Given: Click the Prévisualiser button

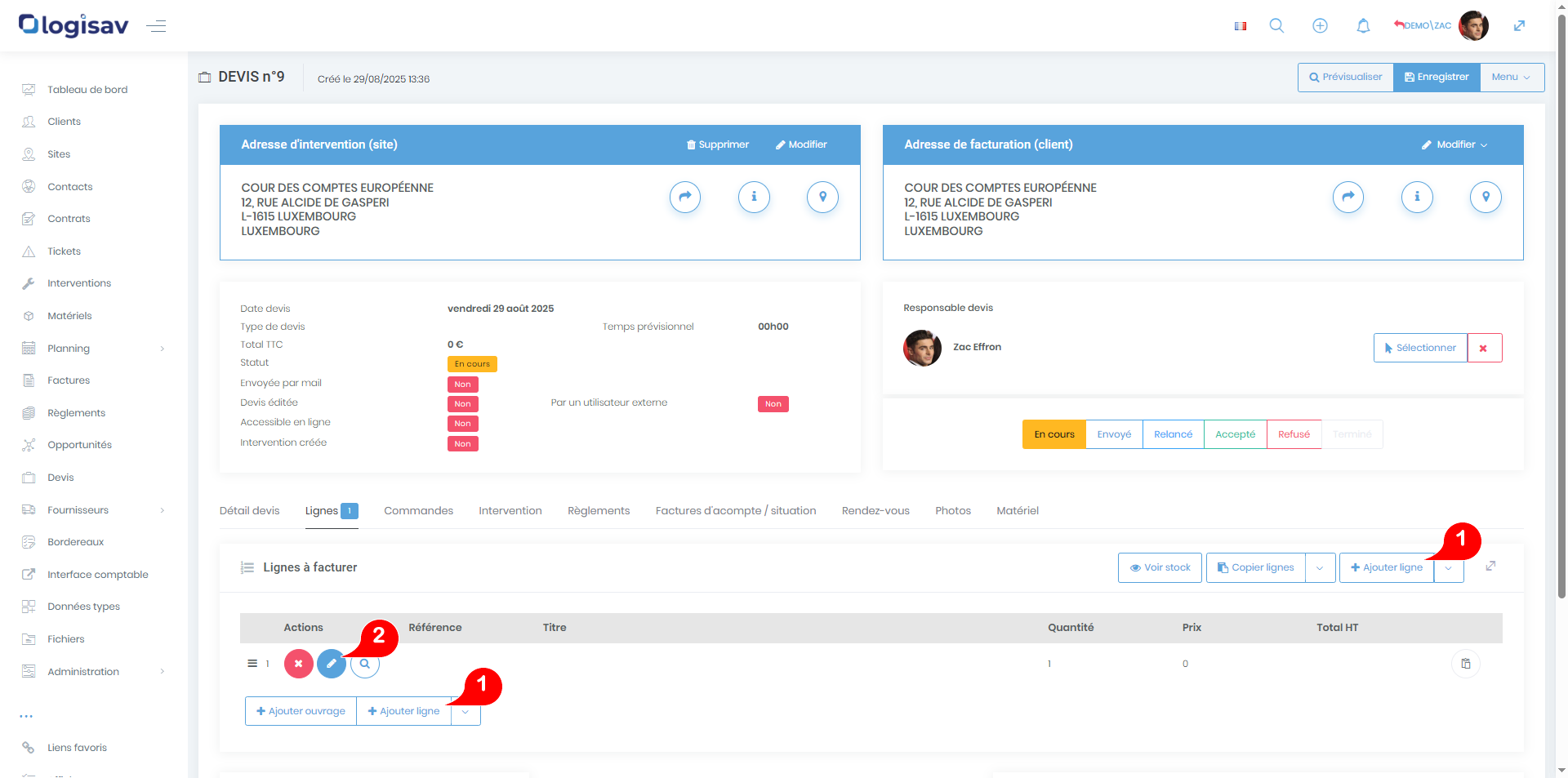Looking at the screenshot, I should click(x=1346, y=77).
